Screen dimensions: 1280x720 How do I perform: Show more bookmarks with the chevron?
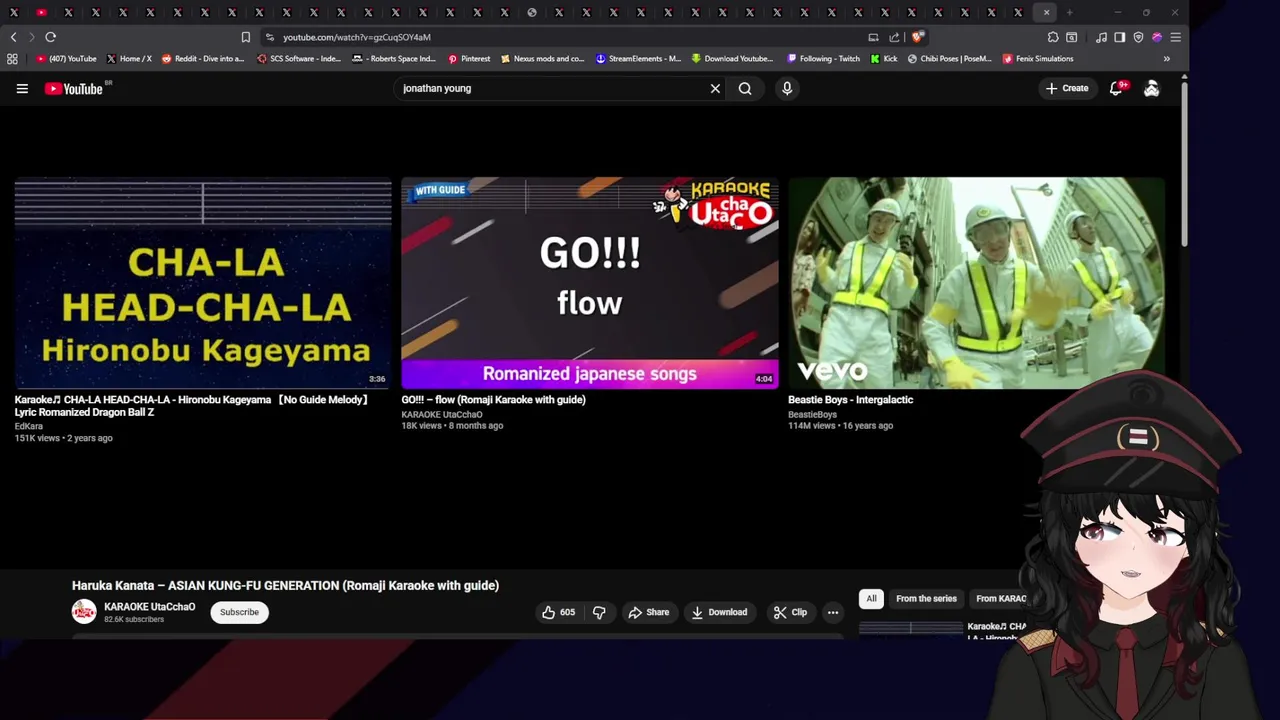tap(1166, 59)
